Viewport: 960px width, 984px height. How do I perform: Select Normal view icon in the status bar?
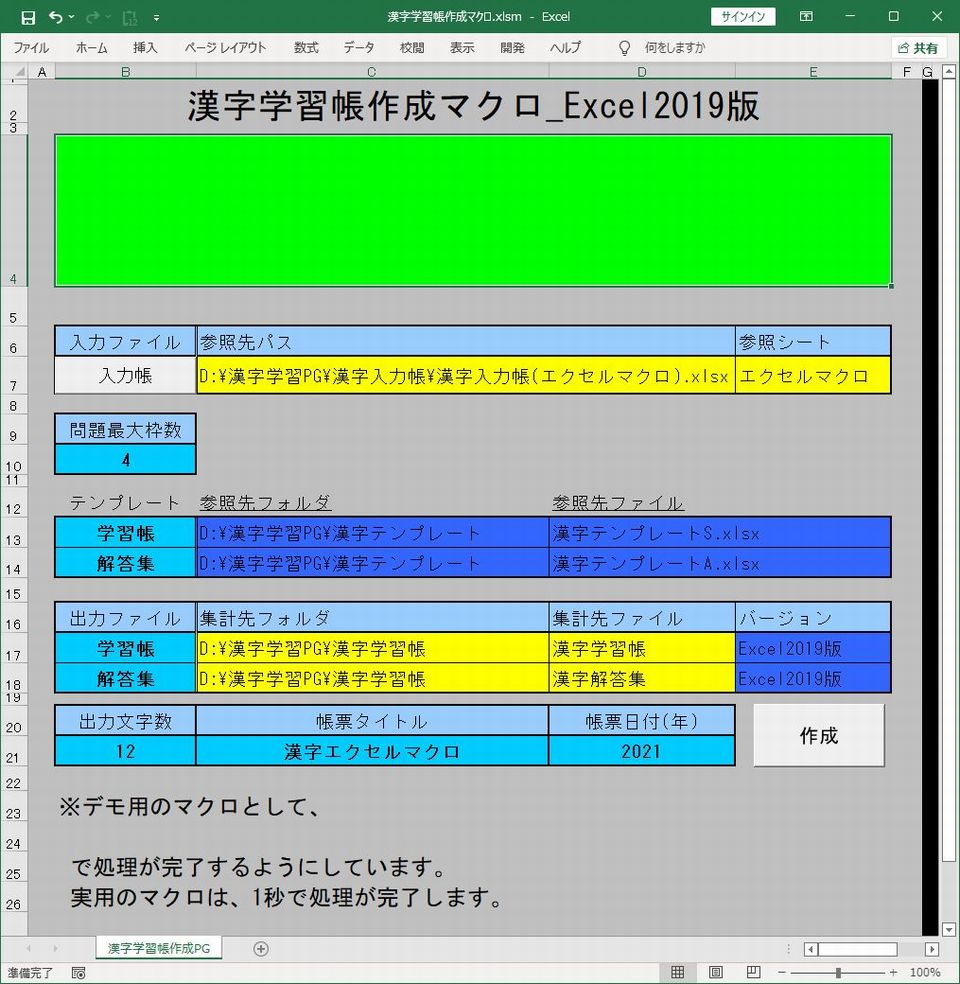pyautogui.click(x=680, y=971)
